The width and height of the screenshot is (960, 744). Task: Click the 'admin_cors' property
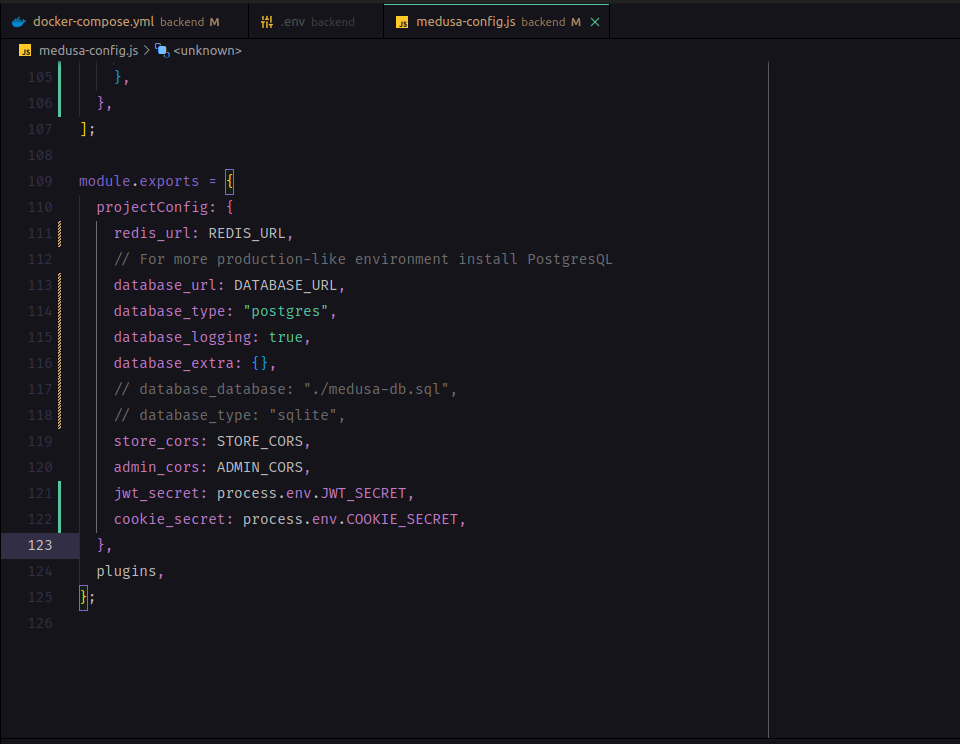coord(156,467)
